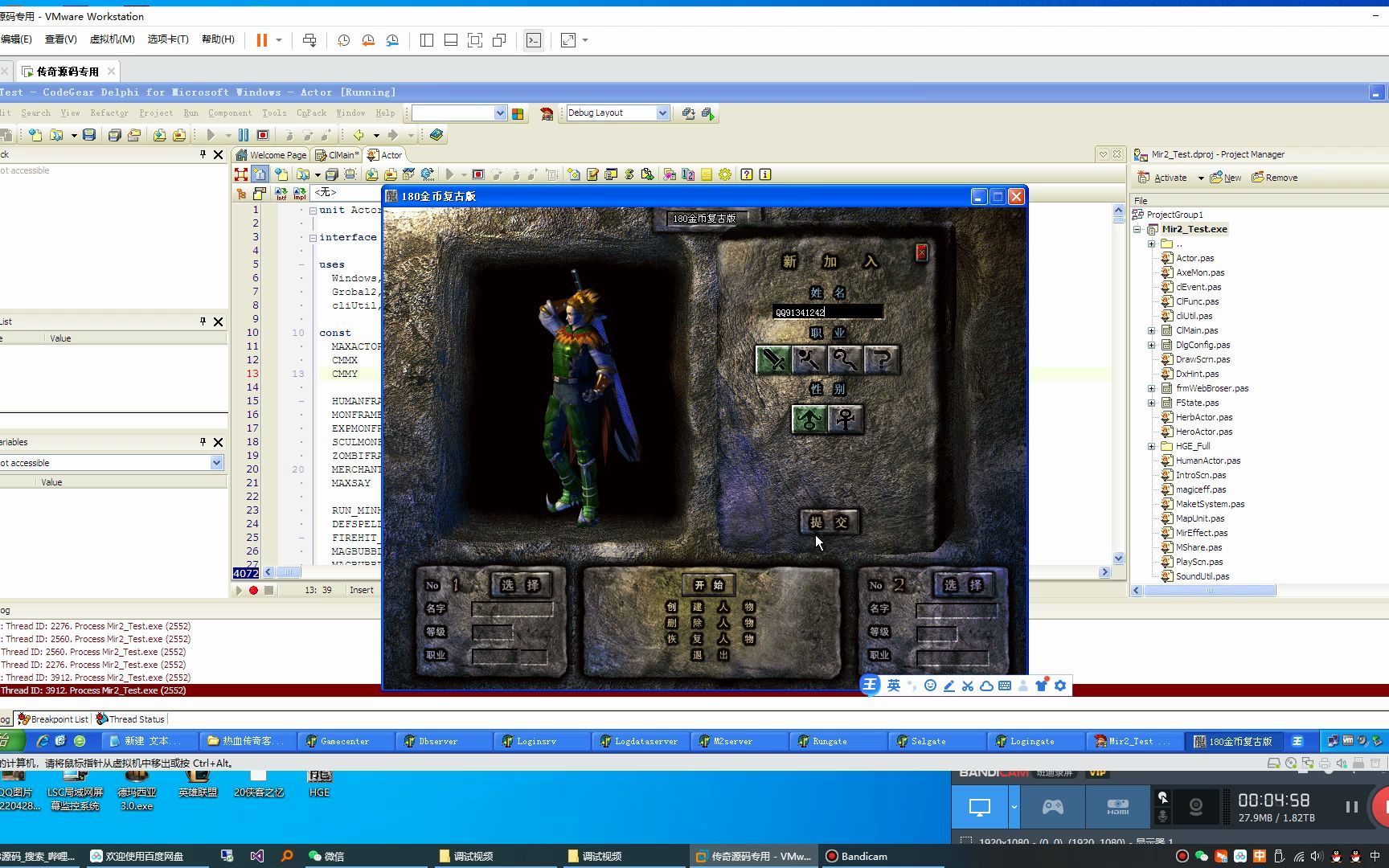Open the empty combo box in Delphi menu bar

coord(500,113)
